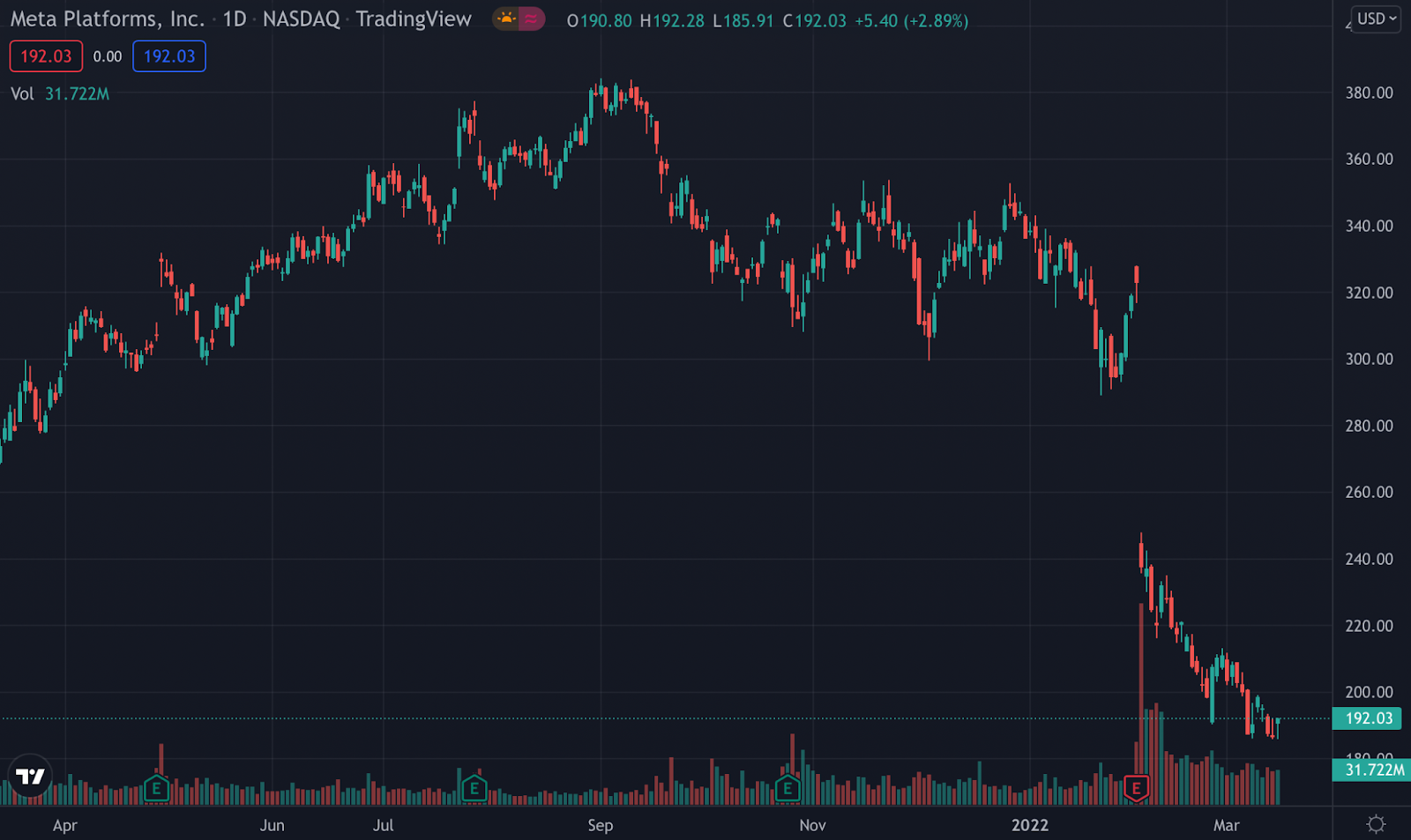
Task: Click the NASDAQ exchange label
Action: click(x=302, y=19)
